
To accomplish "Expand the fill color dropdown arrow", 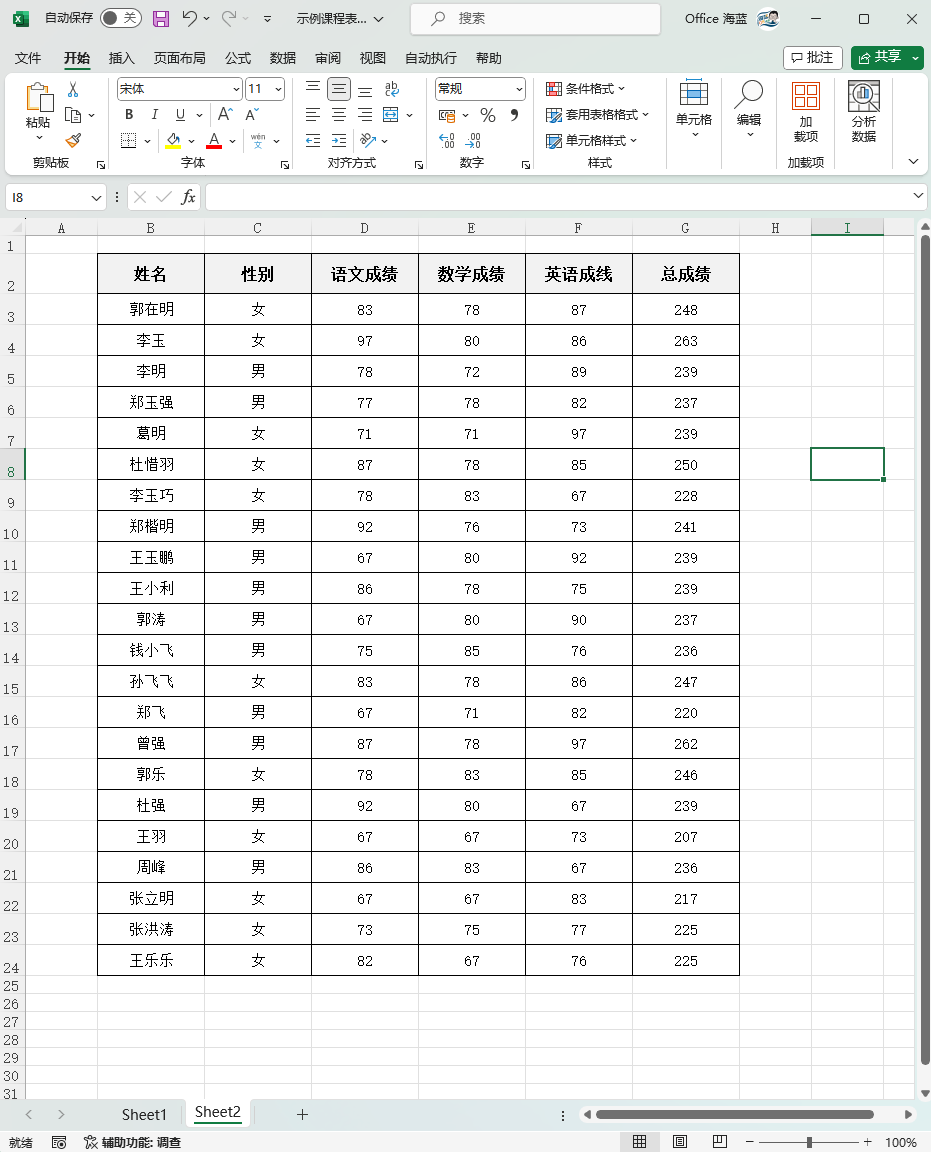I will (192, 140).
